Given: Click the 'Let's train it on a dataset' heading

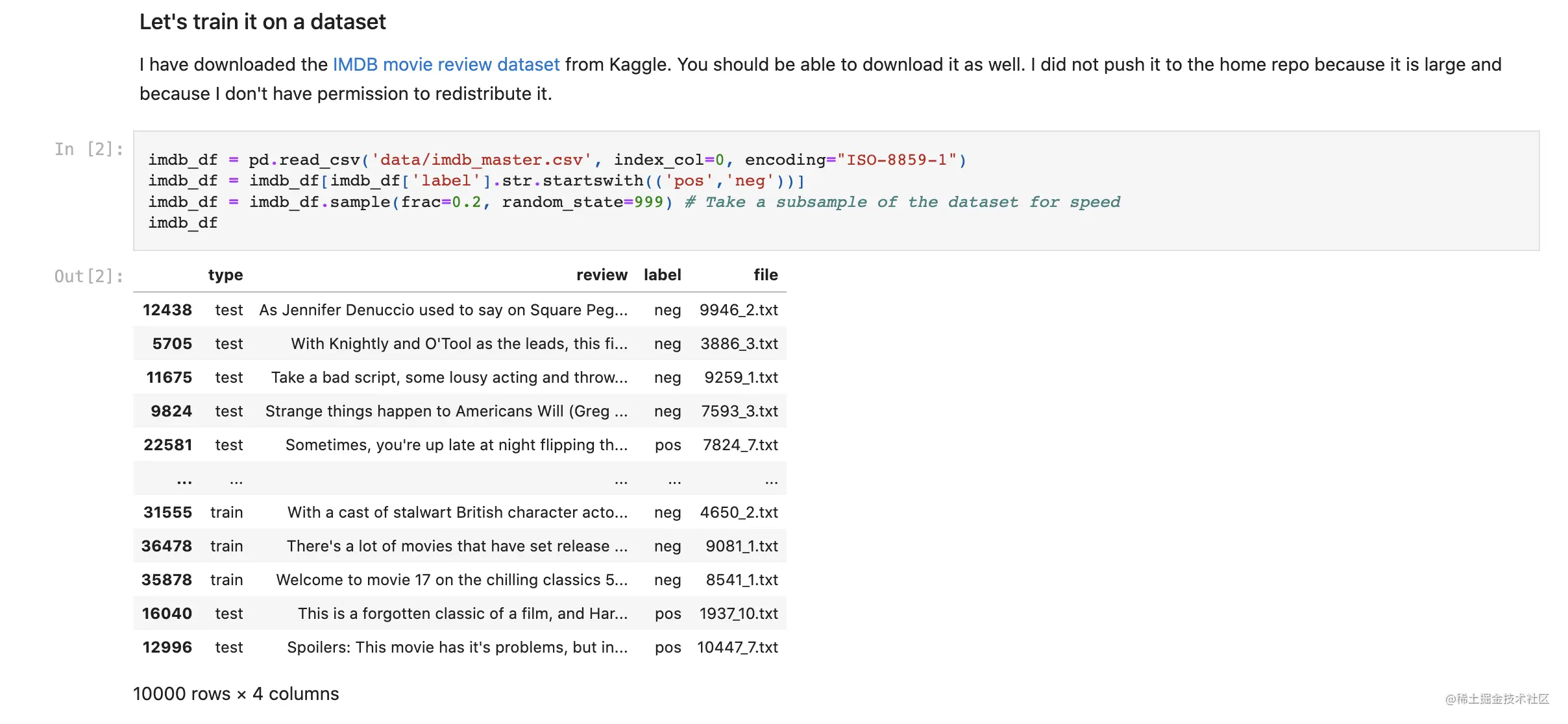Looking at the screenshot, I should [262, 22].
